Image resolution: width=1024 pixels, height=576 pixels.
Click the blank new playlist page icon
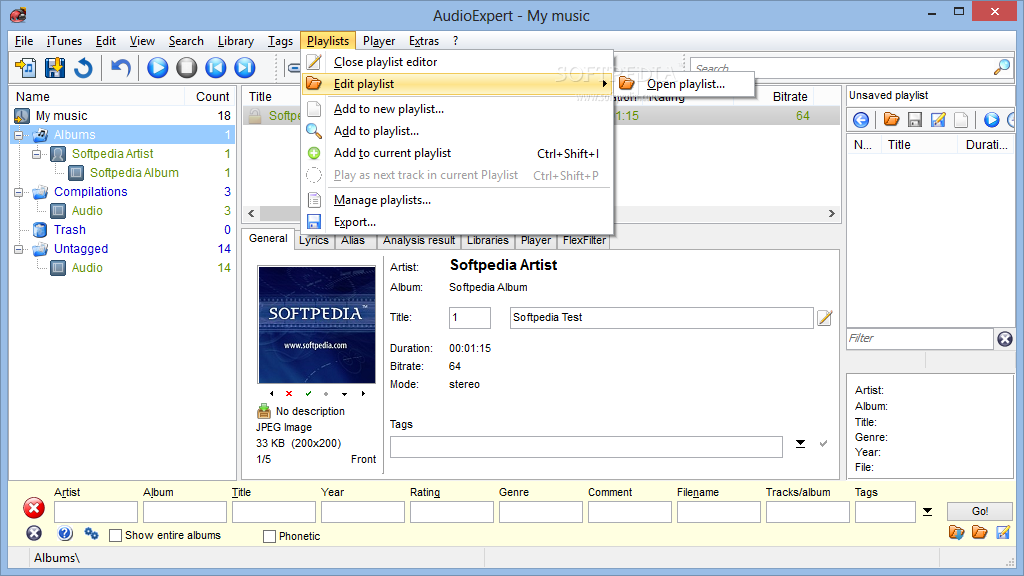[x=961, y=120]
